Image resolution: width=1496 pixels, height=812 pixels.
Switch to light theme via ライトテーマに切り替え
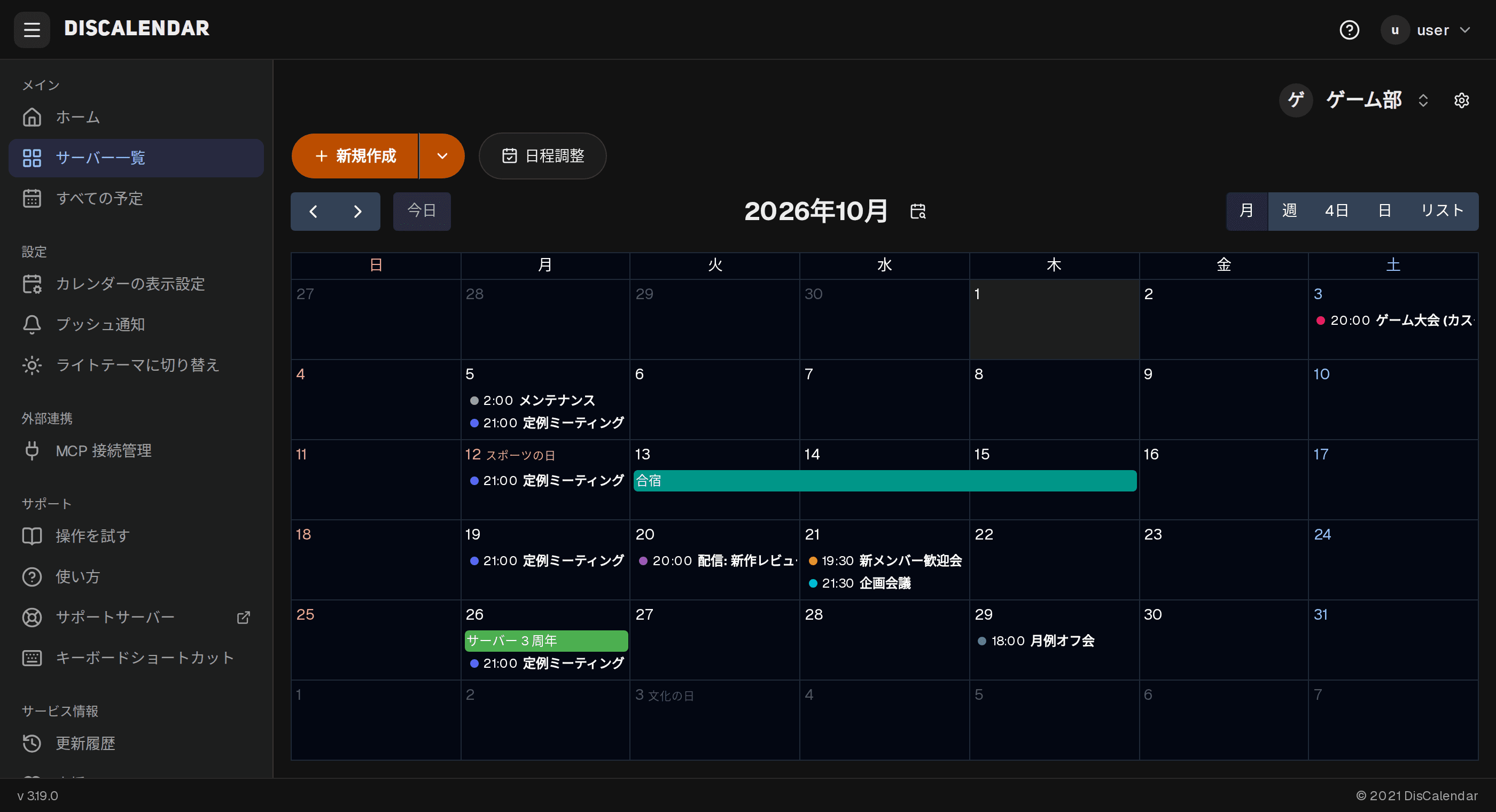click(136, 365)
